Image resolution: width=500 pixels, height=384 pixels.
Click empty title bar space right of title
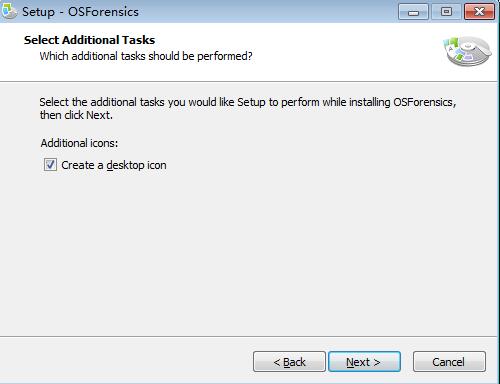[267, 12]
